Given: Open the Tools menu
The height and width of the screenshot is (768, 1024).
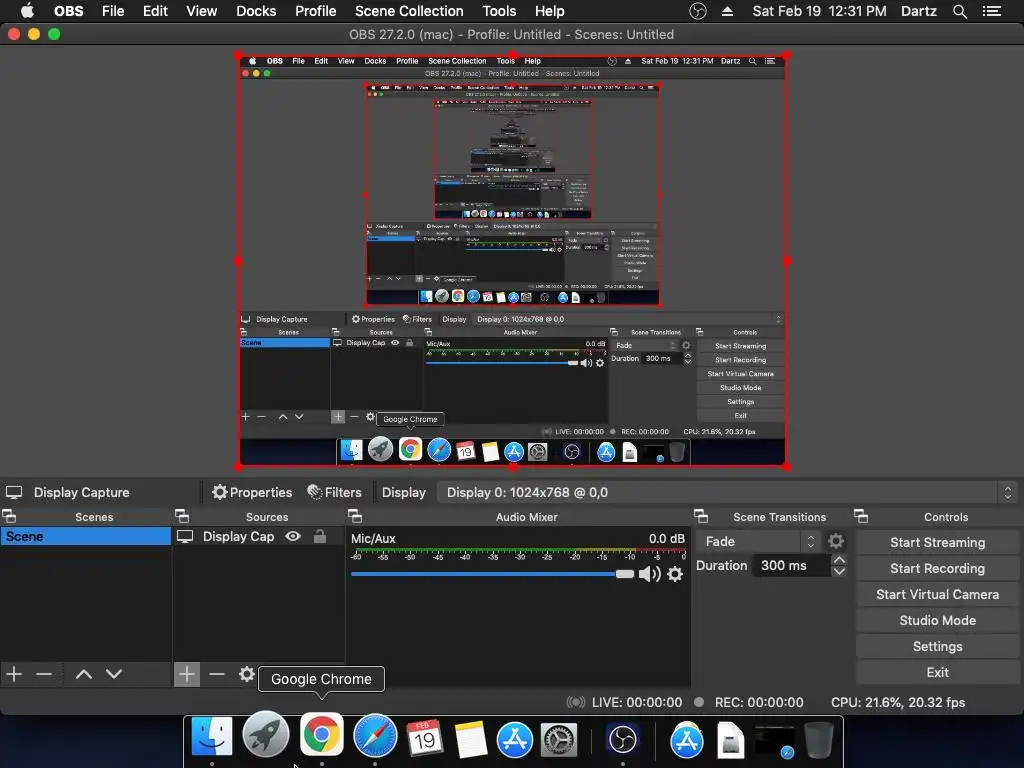Looking at the screenshot, I should (499, 11).
